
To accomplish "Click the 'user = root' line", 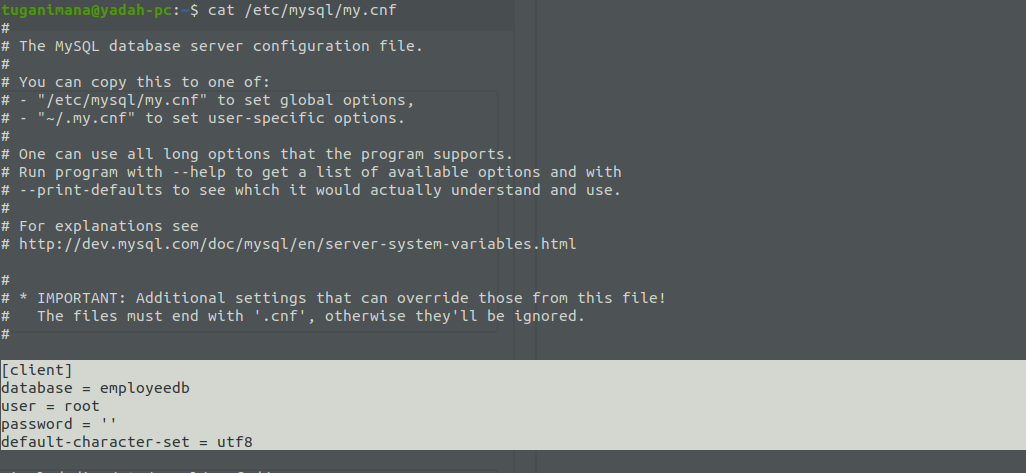I will click(51, 406).
